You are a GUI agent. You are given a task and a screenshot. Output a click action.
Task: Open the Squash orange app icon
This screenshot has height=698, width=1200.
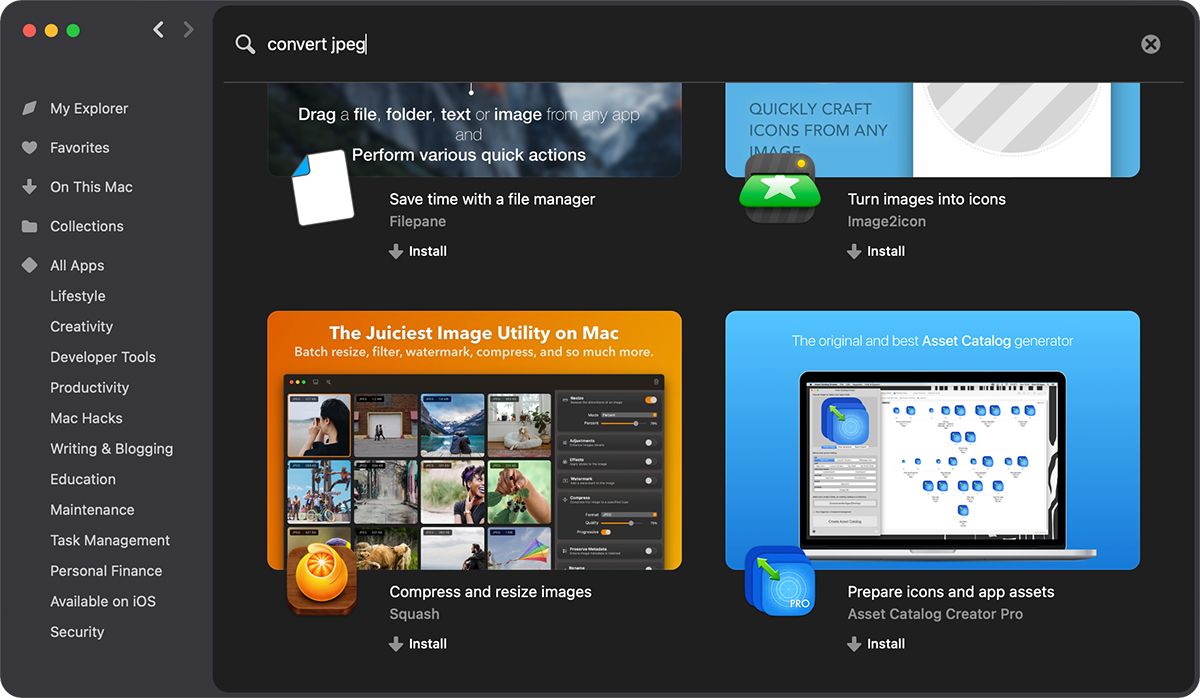322,577
